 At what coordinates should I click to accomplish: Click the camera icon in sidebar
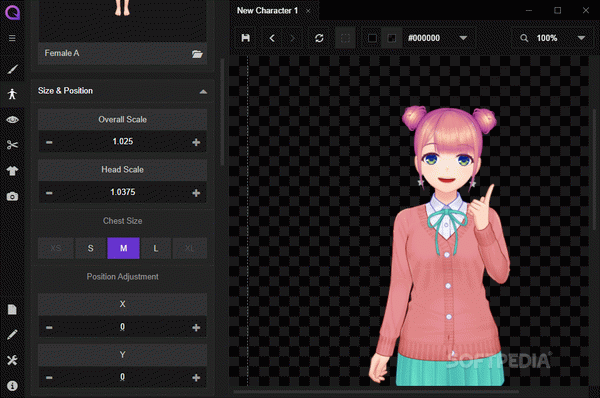tap(12, 196)
